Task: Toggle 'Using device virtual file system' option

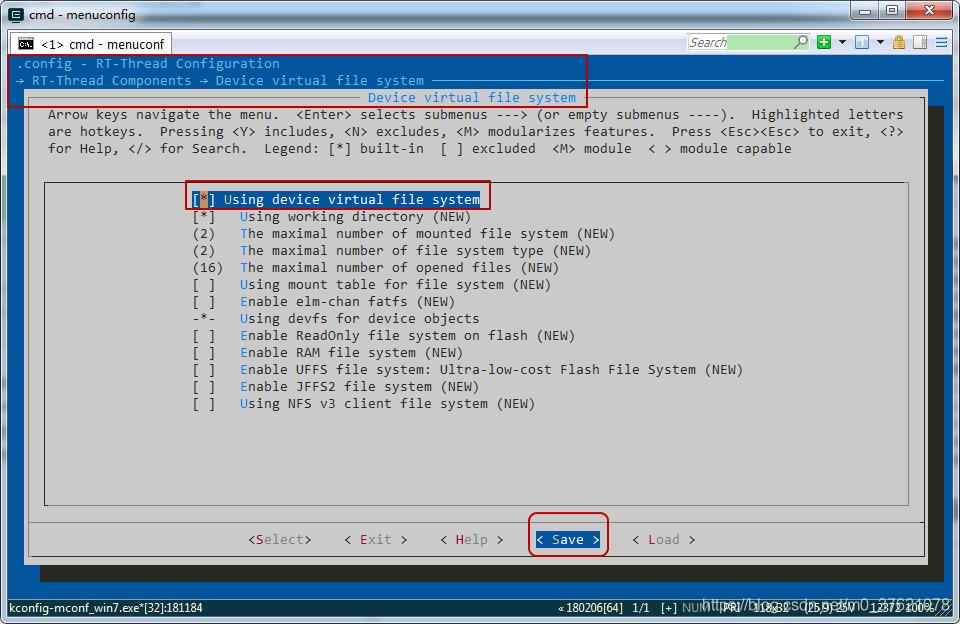Action: tap(336, 199)
